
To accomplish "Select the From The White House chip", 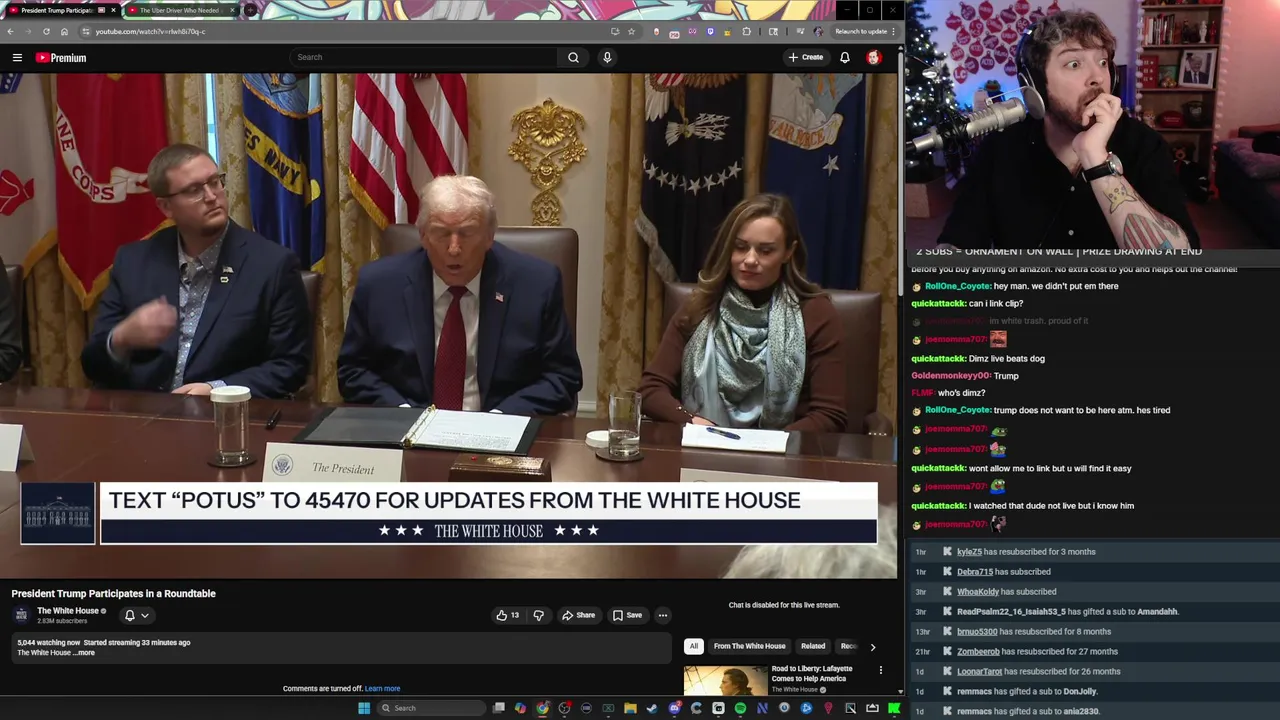I will 749,646.
